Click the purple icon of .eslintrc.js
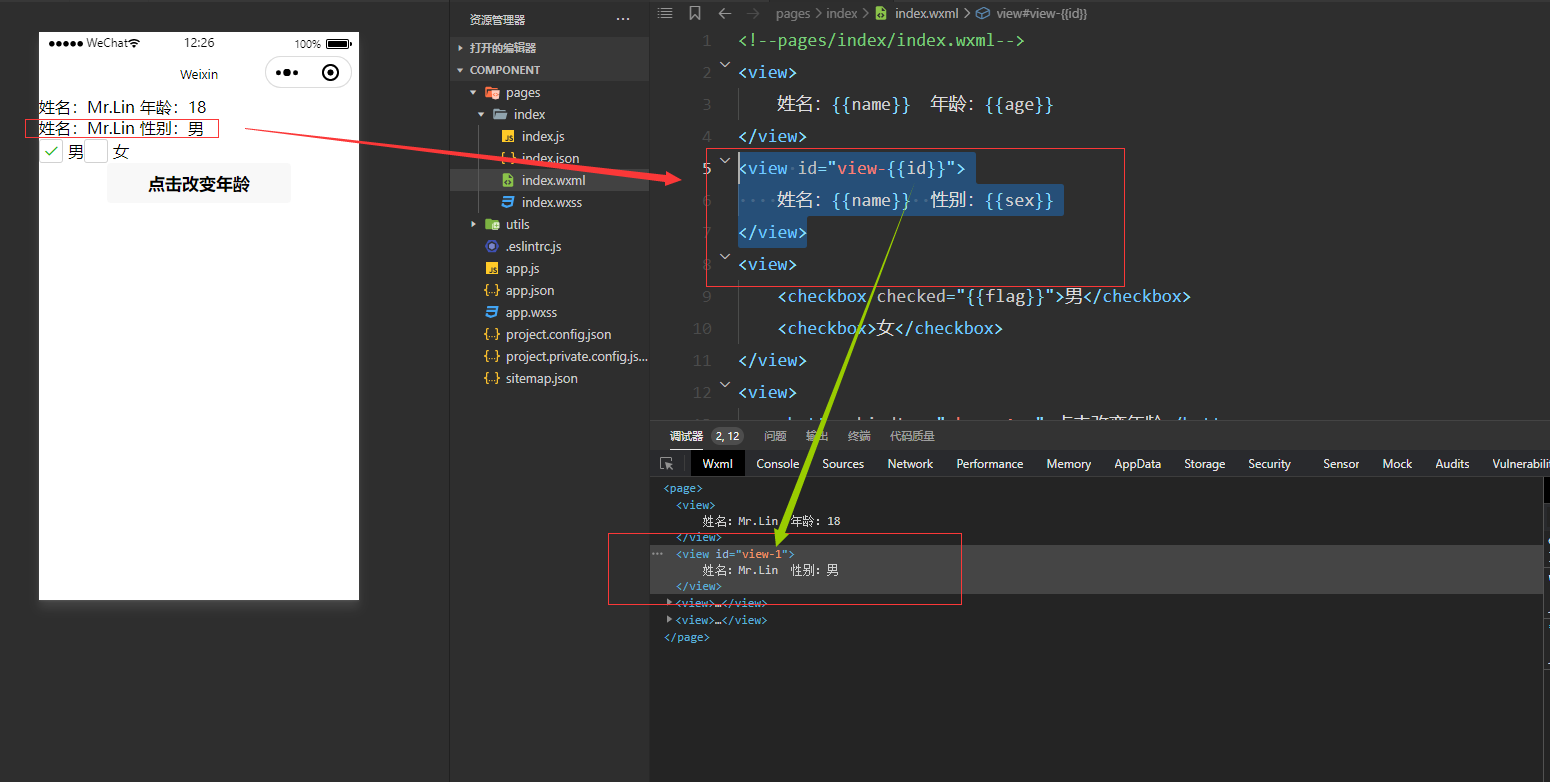This screenshot has width=1550, height=782. click(x=491, y=246)
